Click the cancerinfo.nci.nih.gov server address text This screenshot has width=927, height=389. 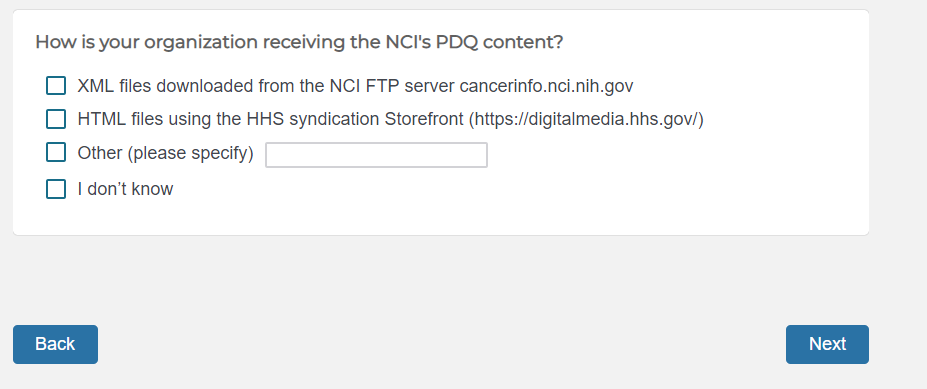546,86
